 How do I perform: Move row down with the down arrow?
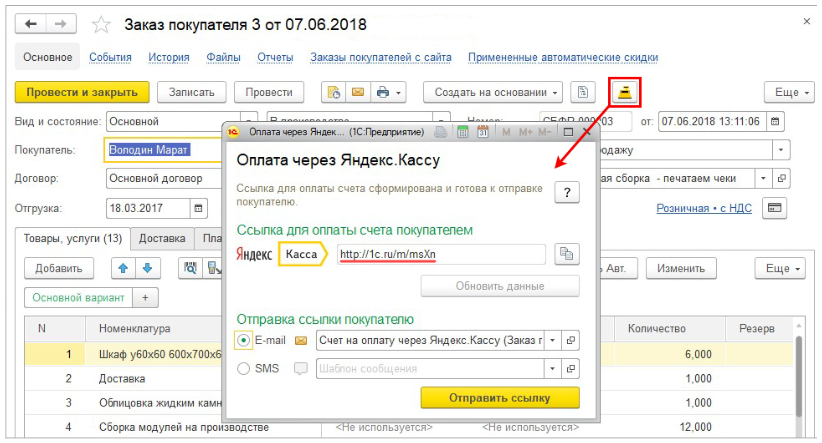147,268
